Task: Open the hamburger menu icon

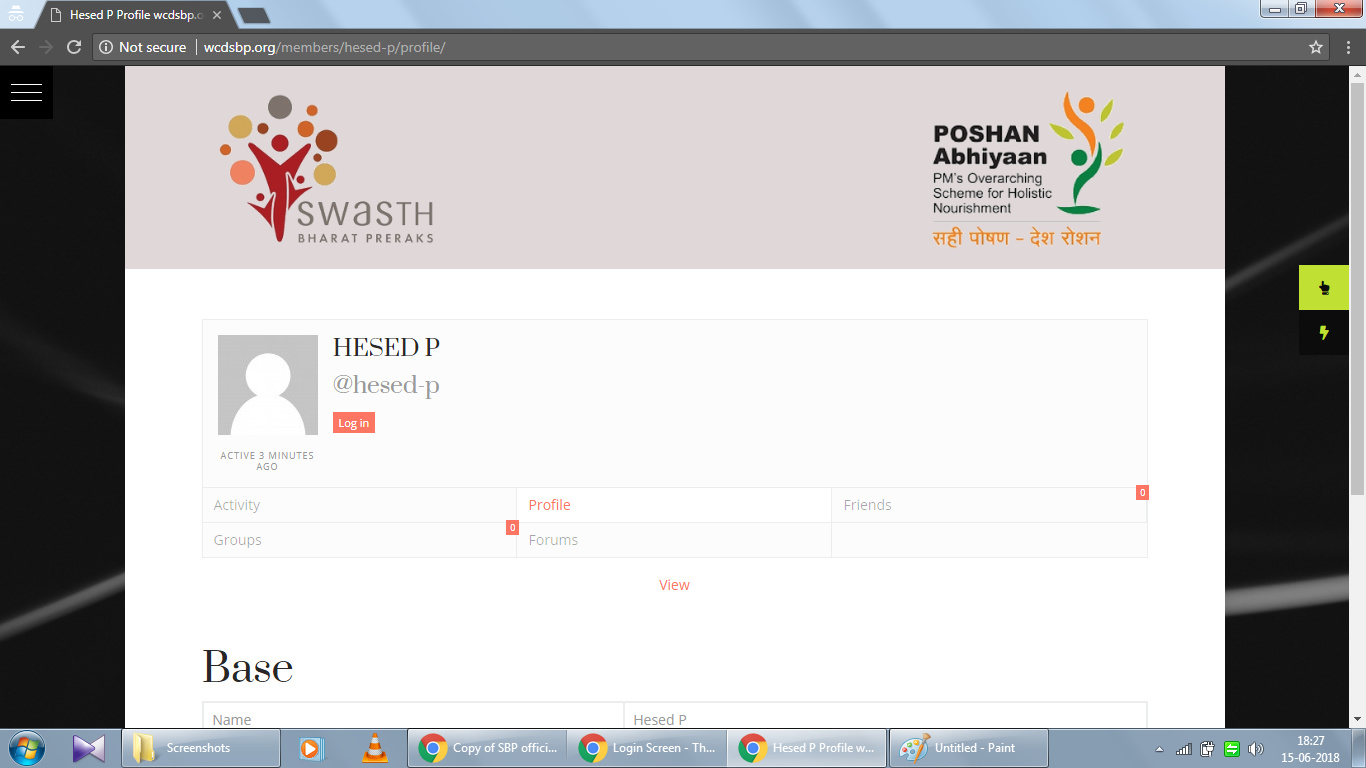Action: pos(26,92)
